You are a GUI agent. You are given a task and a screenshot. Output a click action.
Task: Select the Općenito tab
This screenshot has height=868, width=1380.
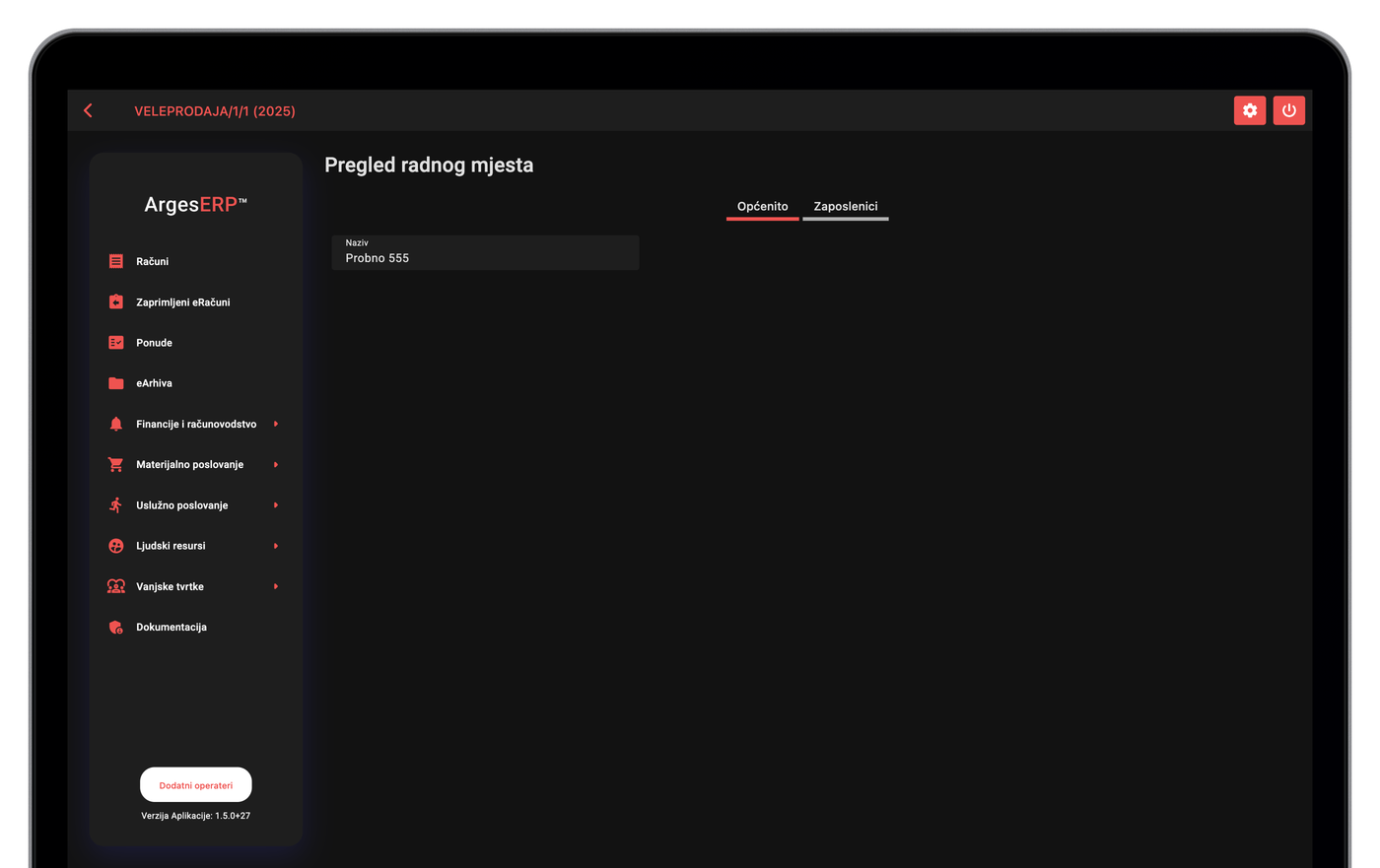(x=763, y=207)
